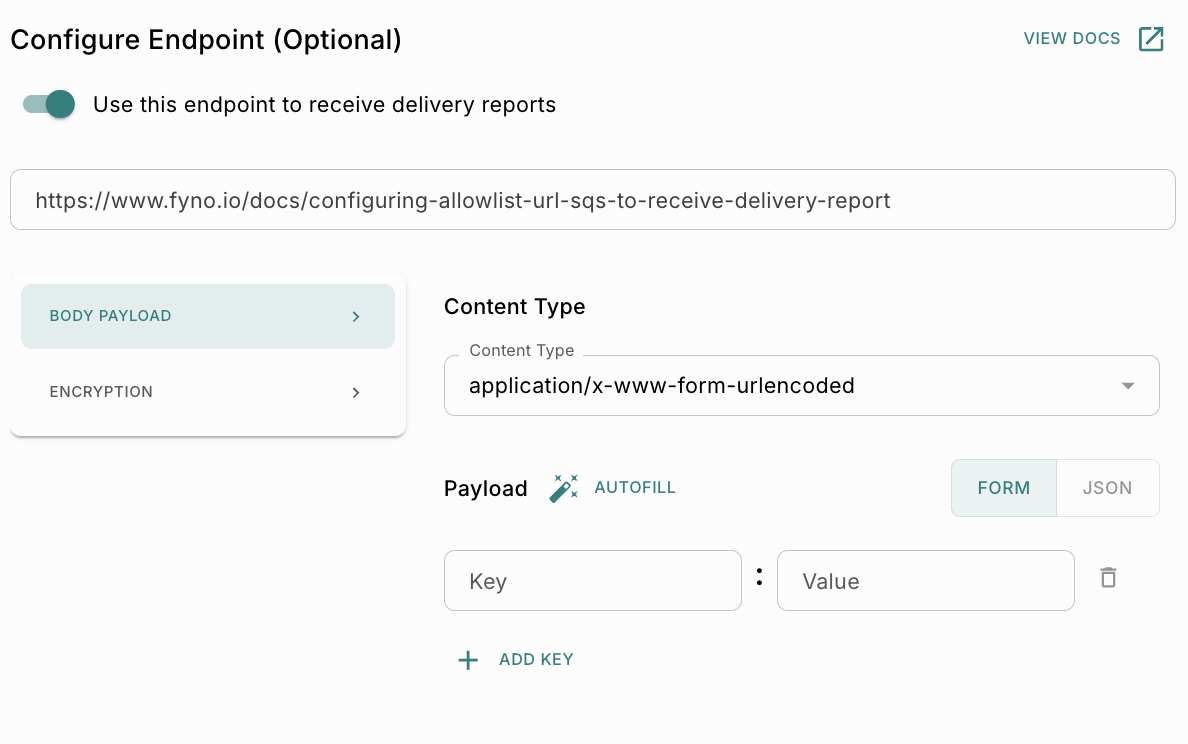Screen dimensions: 1188x744
Task: Open the external link icon beside View Docs
Action: click(1151, 39)
